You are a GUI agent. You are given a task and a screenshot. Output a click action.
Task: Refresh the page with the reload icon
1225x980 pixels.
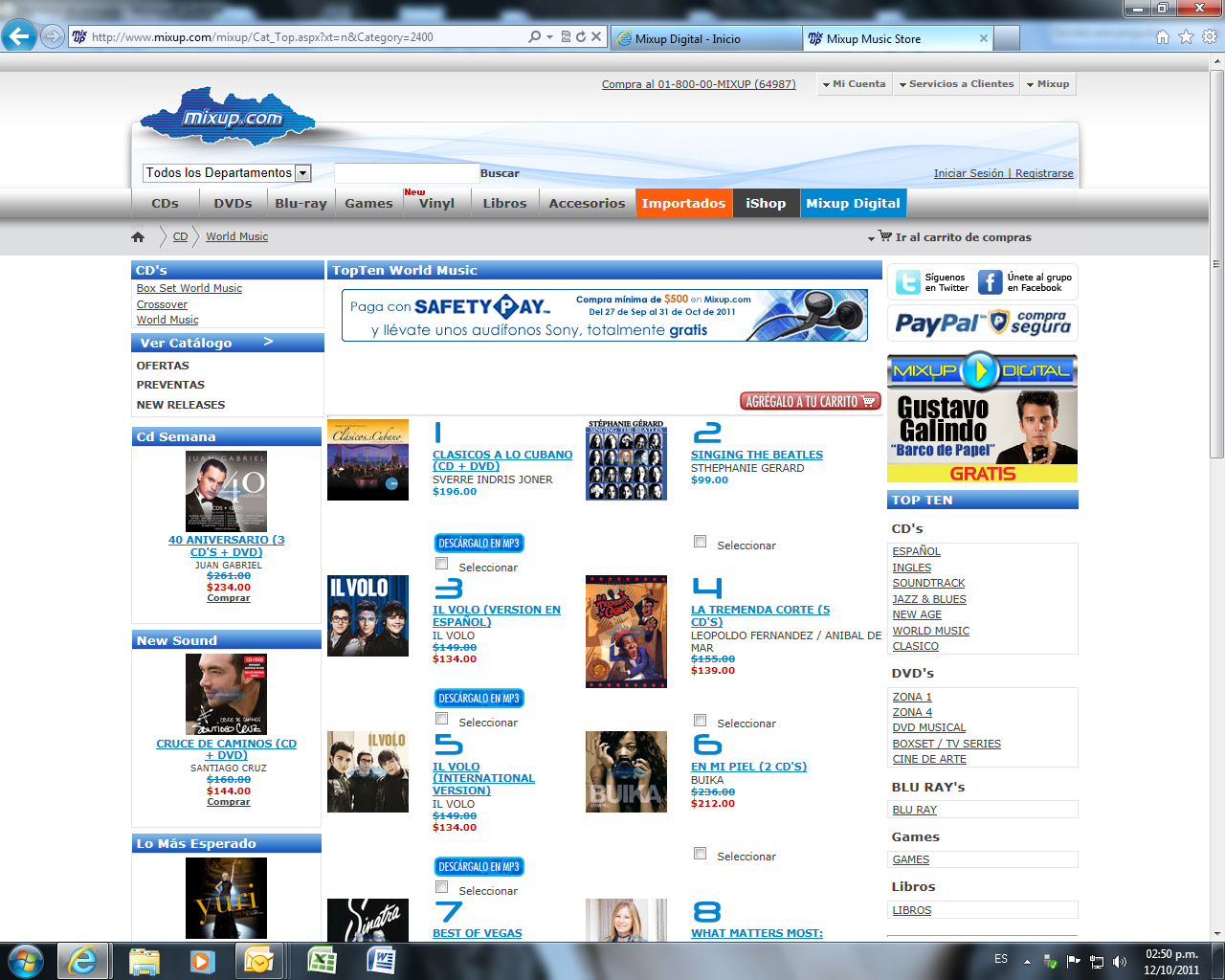(x=580, y=37)
